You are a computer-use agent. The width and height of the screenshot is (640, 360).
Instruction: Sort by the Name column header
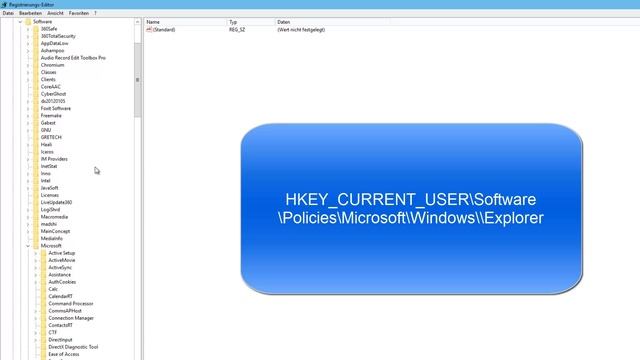tap(185, 22)
